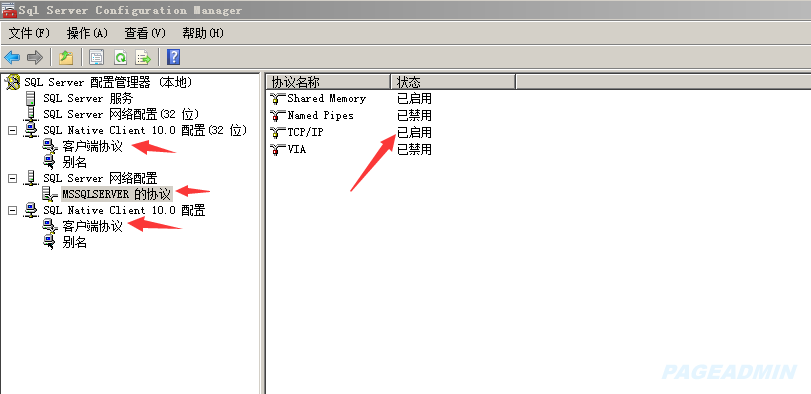Open the 操作(A) menu
The image size is (811, 394).
click(87, 34)
